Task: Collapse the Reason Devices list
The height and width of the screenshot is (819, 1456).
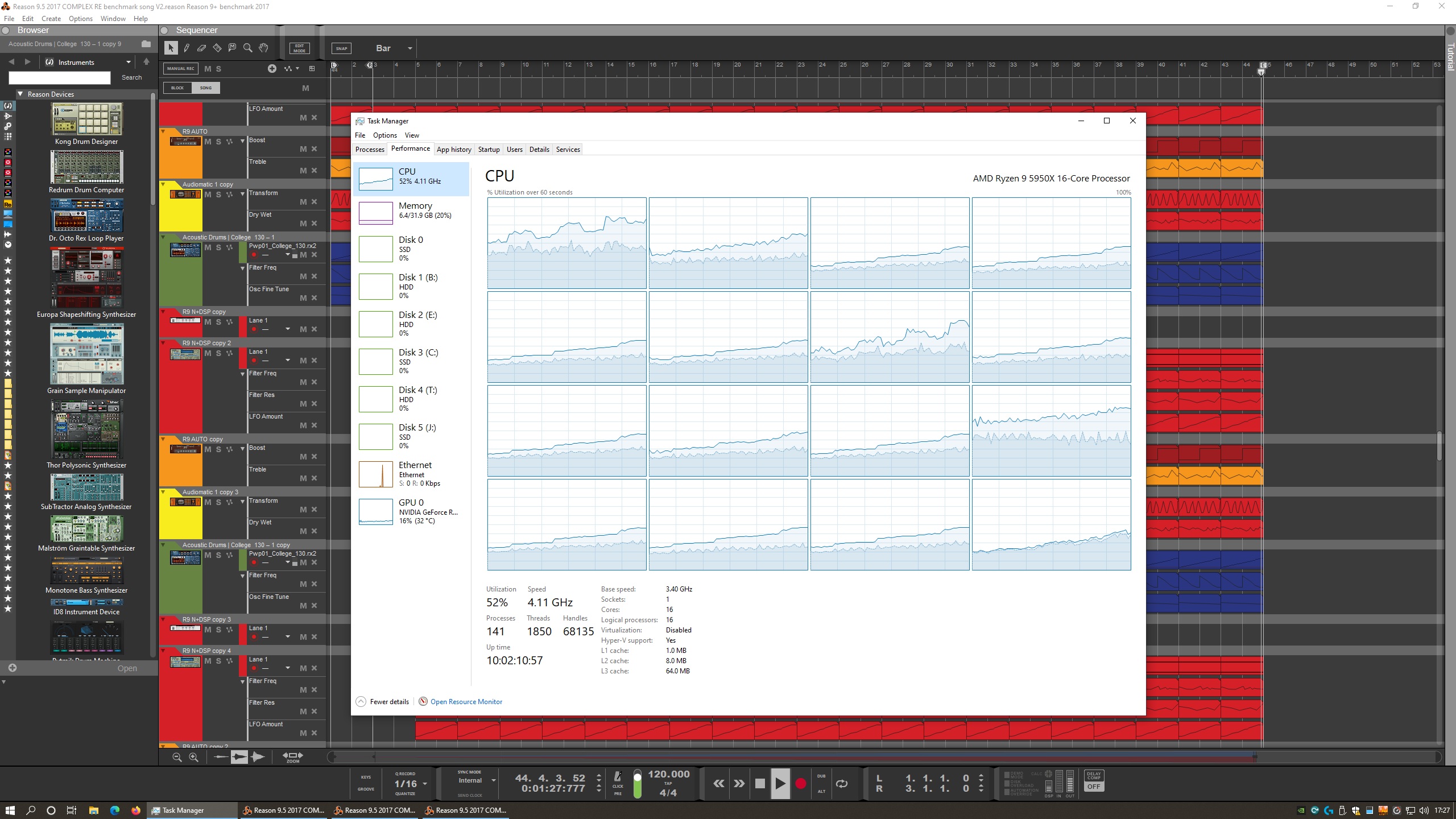Action: [20, 94]
